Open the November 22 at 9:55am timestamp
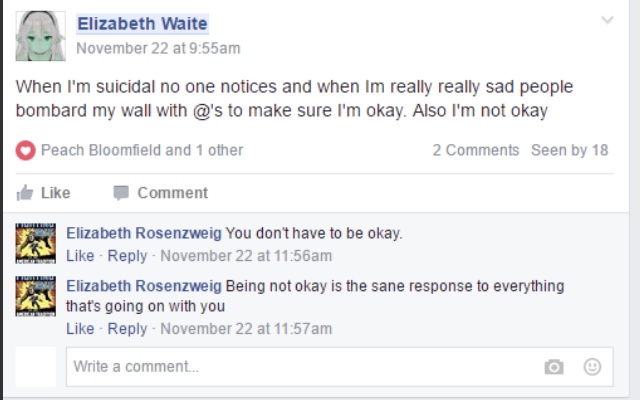The height and width of the screenshot is (400, 640). [158, 48]
